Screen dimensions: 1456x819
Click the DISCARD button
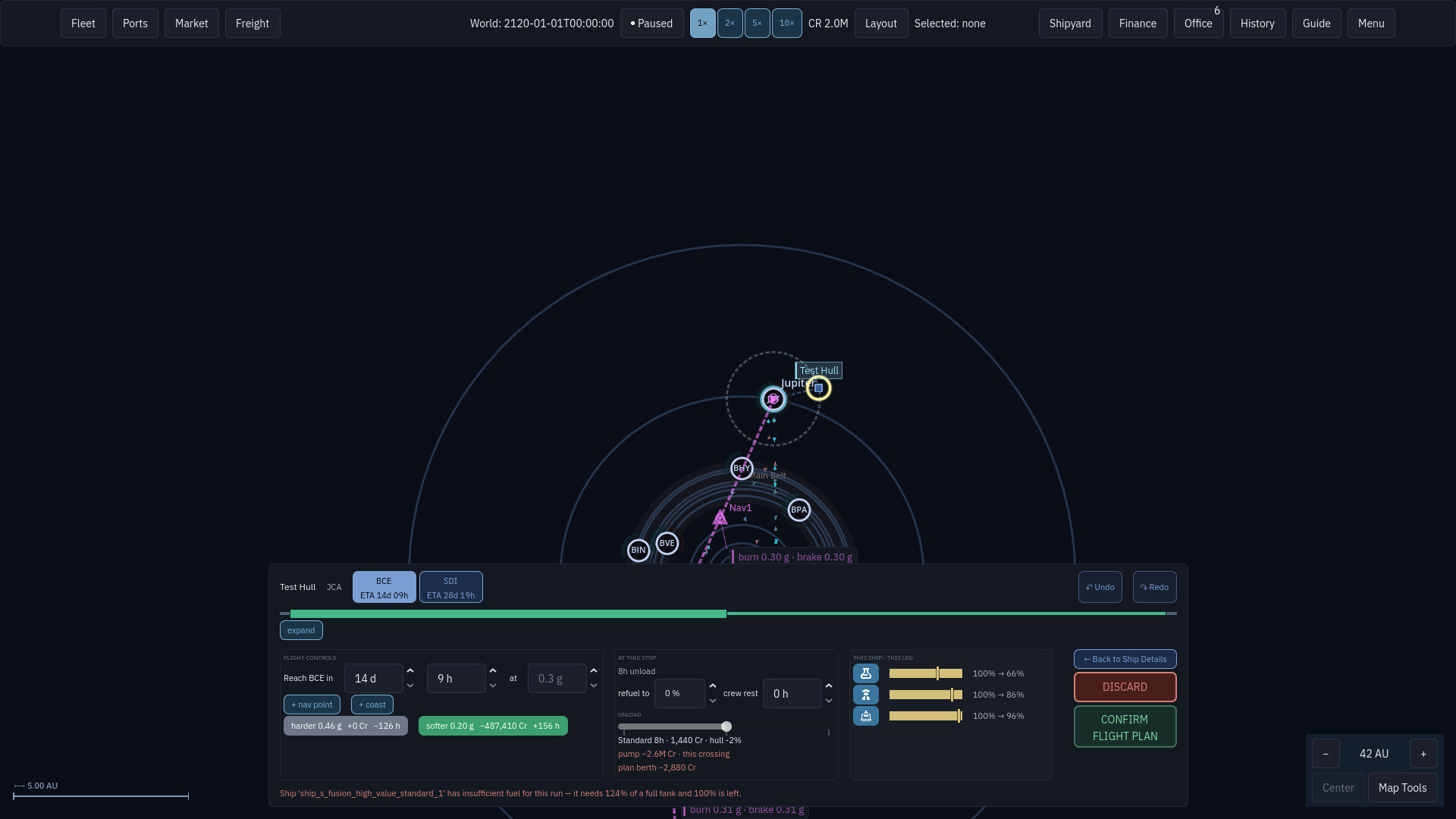(x=1125, y=687)
